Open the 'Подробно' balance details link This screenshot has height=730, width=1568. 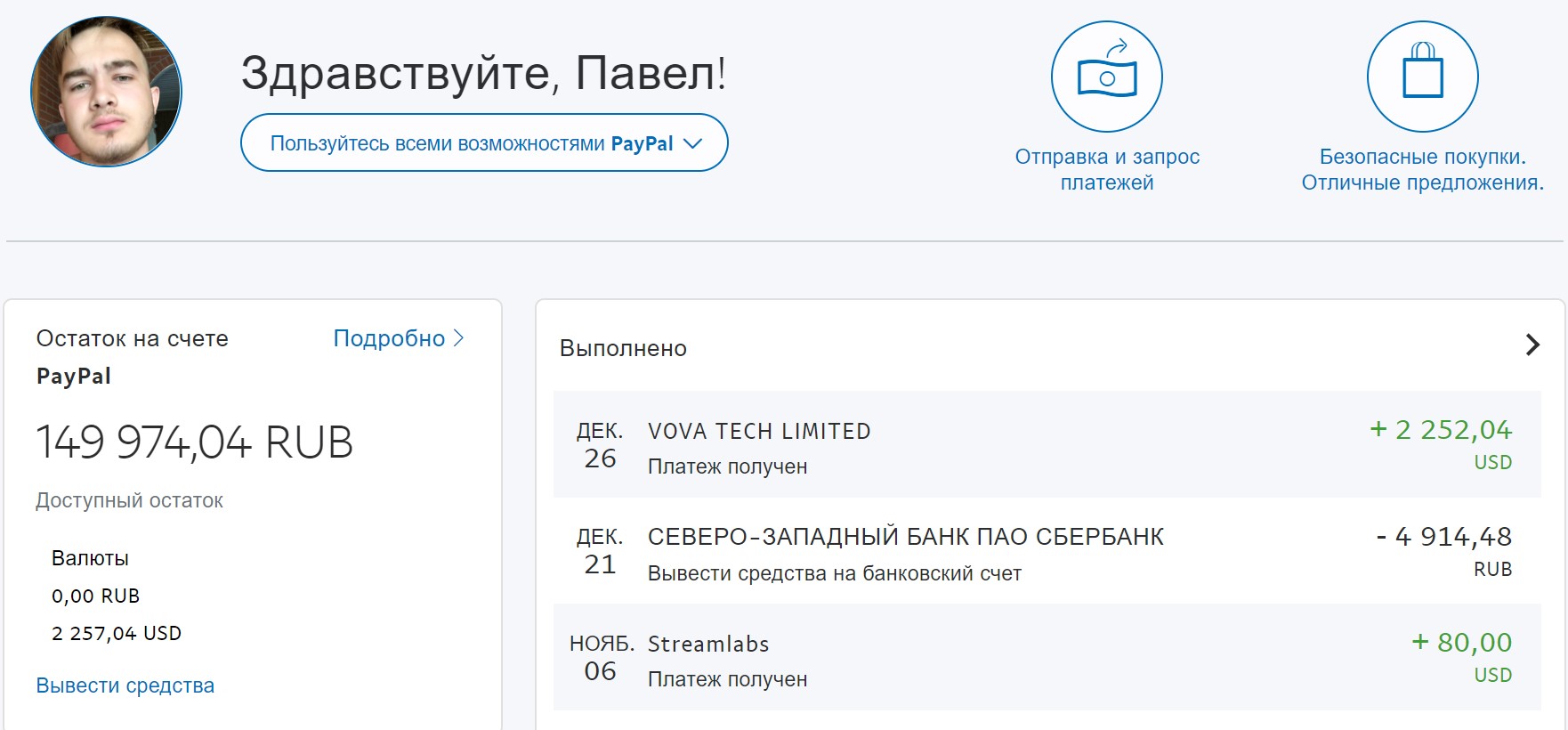tap(398, 338)
